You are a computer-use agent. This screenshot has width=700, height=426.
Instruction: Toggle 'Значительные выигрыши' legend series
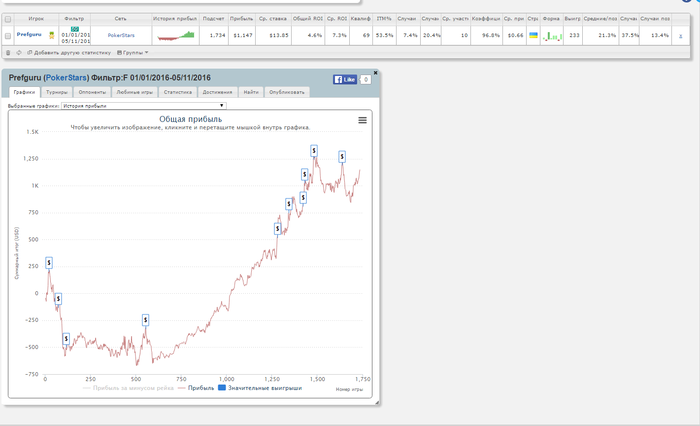coord(260,388)
